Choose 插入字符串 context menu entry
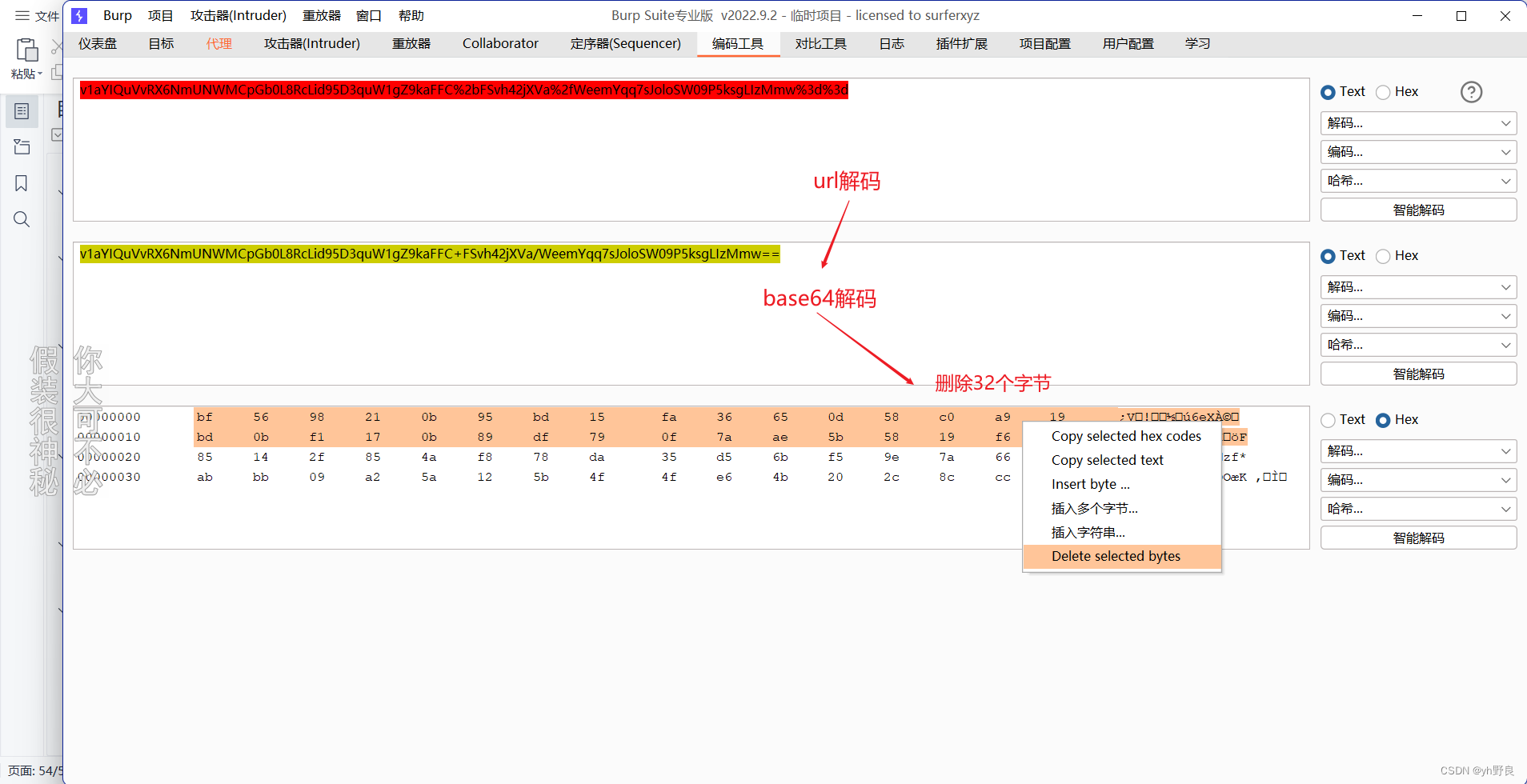The image size is (1527, 784). click(x=1122, y=533)
